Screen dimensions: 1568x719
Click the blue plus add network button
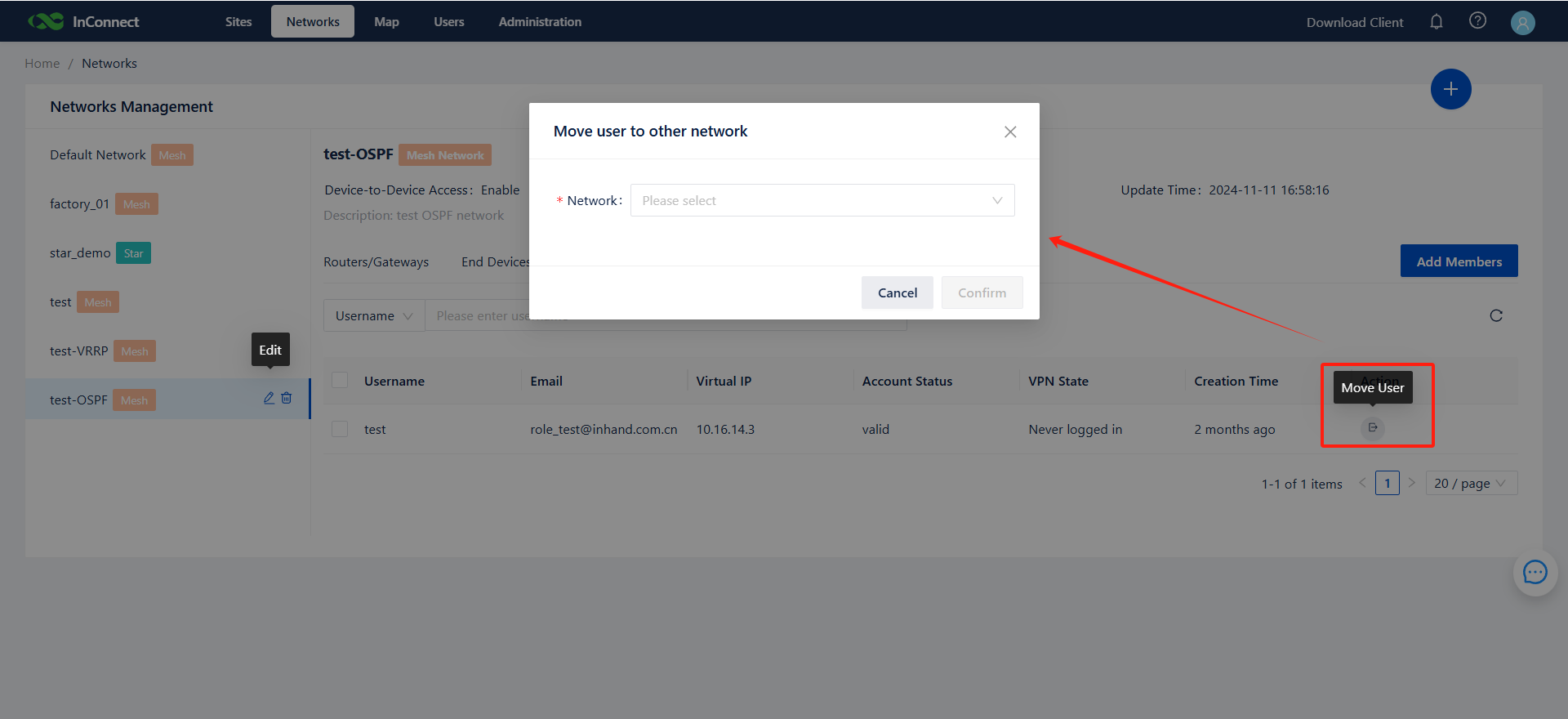[1450, 89]
